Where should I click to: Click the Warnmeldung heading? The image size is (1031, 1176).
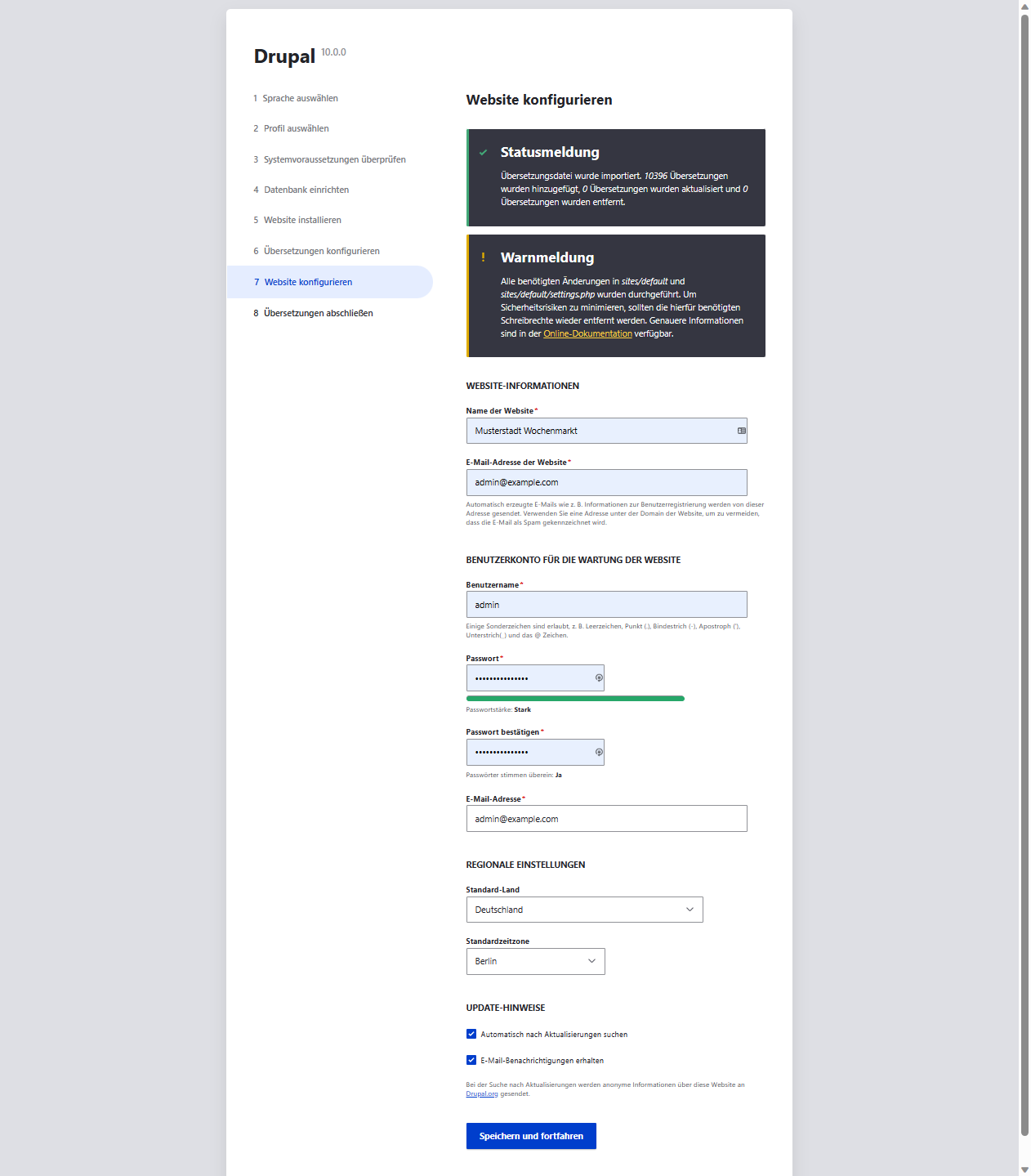547,257
